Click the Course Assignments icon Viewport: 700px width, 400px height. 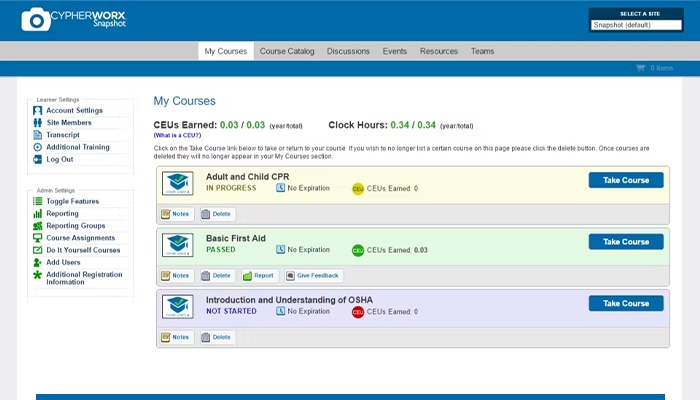[x=38, y=238]
